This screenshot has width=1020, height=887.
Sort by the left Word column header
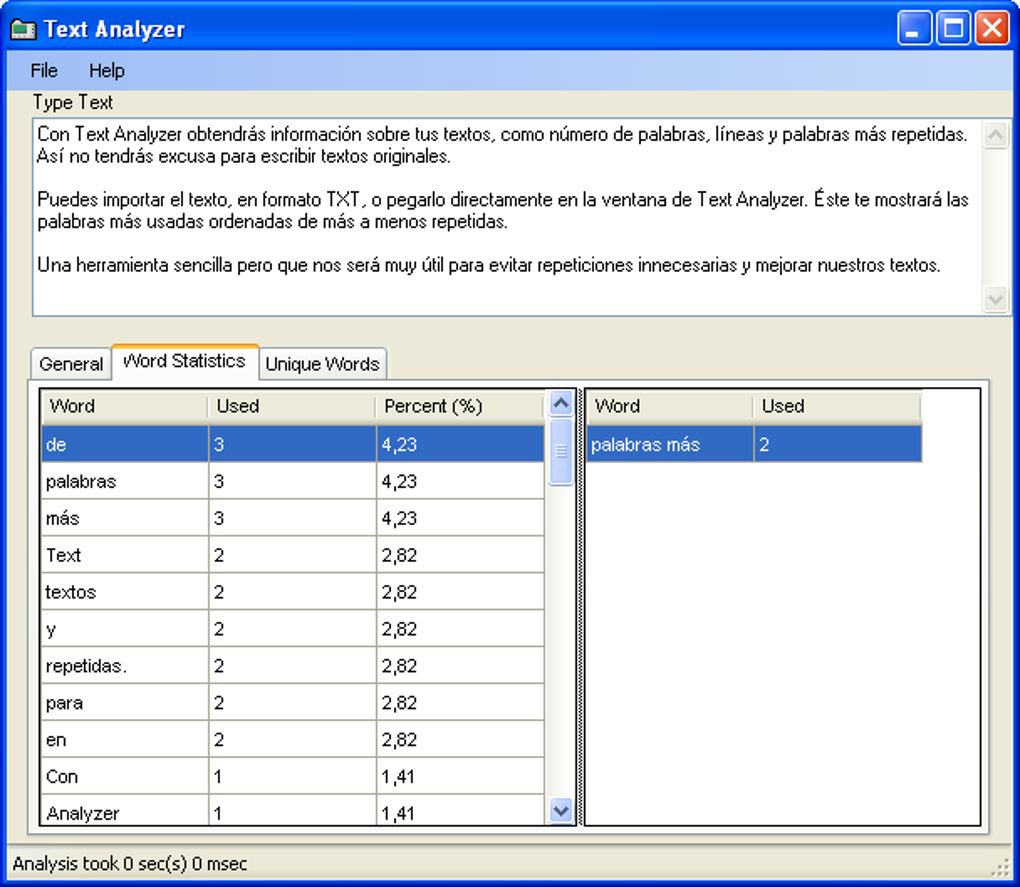tap(124, 406)
